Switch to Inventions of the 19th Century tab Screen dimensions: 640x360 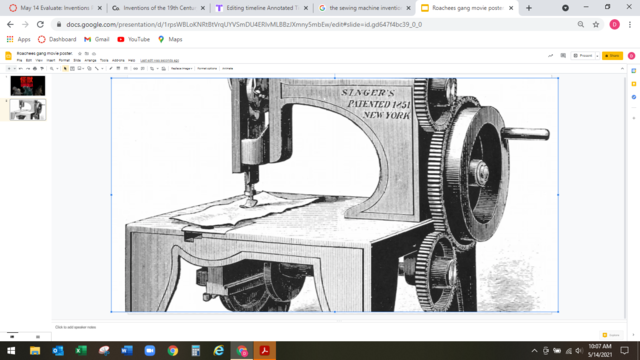tap(158, 8)
